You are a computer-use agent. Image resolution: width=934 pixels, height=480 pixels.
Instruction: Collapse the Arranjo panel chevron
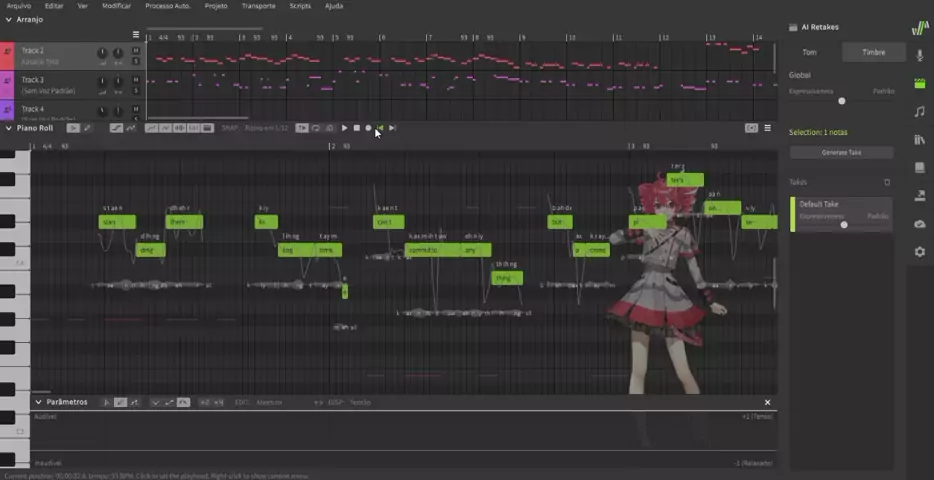click(8, 20)
